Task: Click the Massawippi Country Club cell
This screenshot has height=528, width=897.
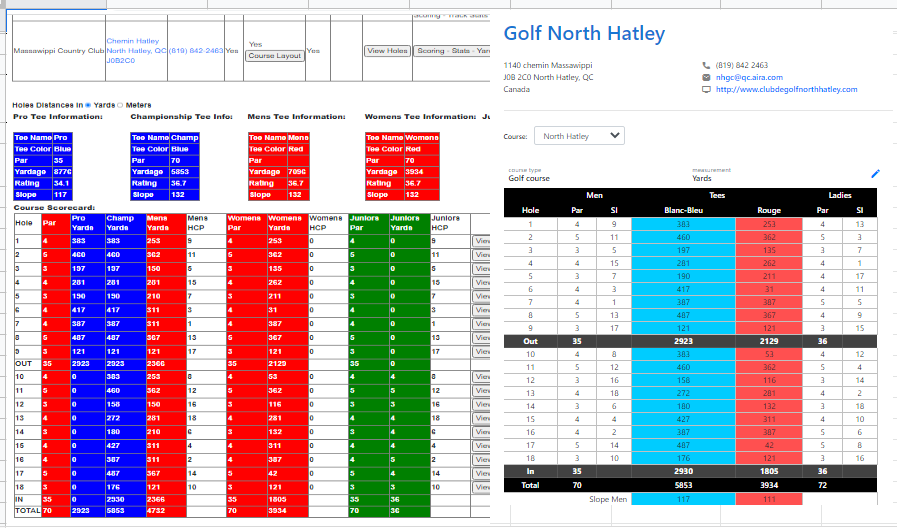Action: (x=58, y=51)
